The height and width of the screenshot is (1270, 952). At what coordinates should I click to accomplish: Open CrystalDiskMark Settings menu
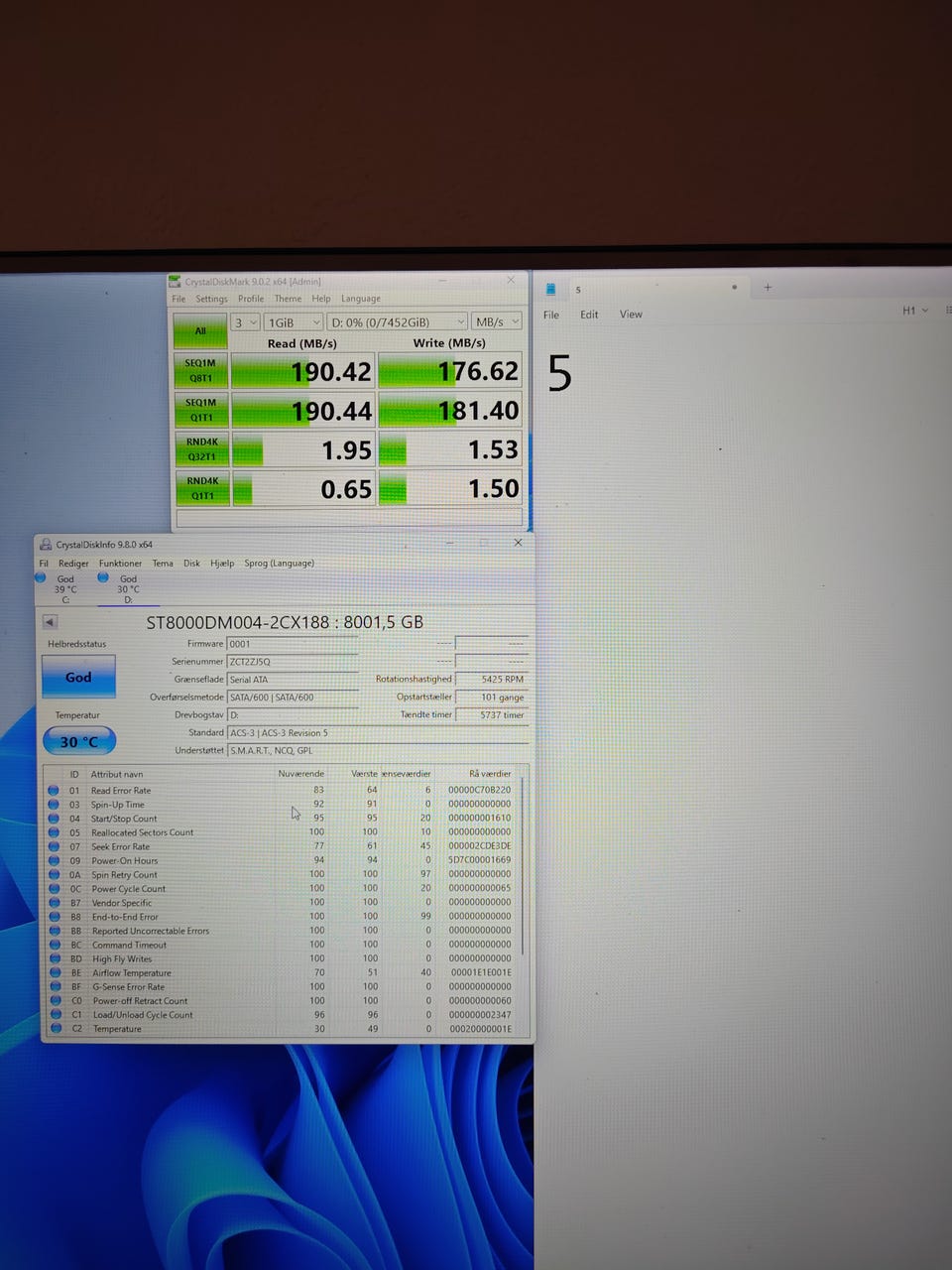(211, 299)
